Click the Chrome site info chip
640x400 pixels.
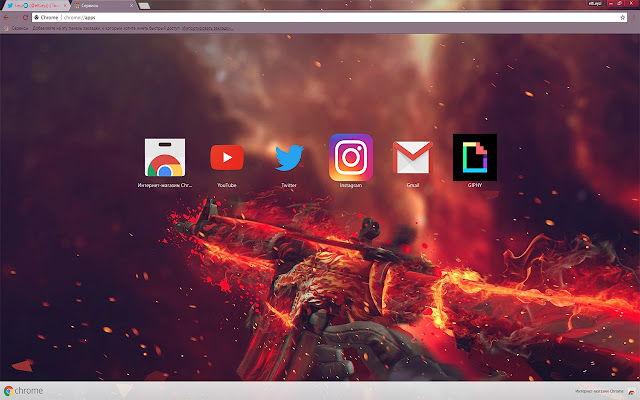(x=46, y=18)
